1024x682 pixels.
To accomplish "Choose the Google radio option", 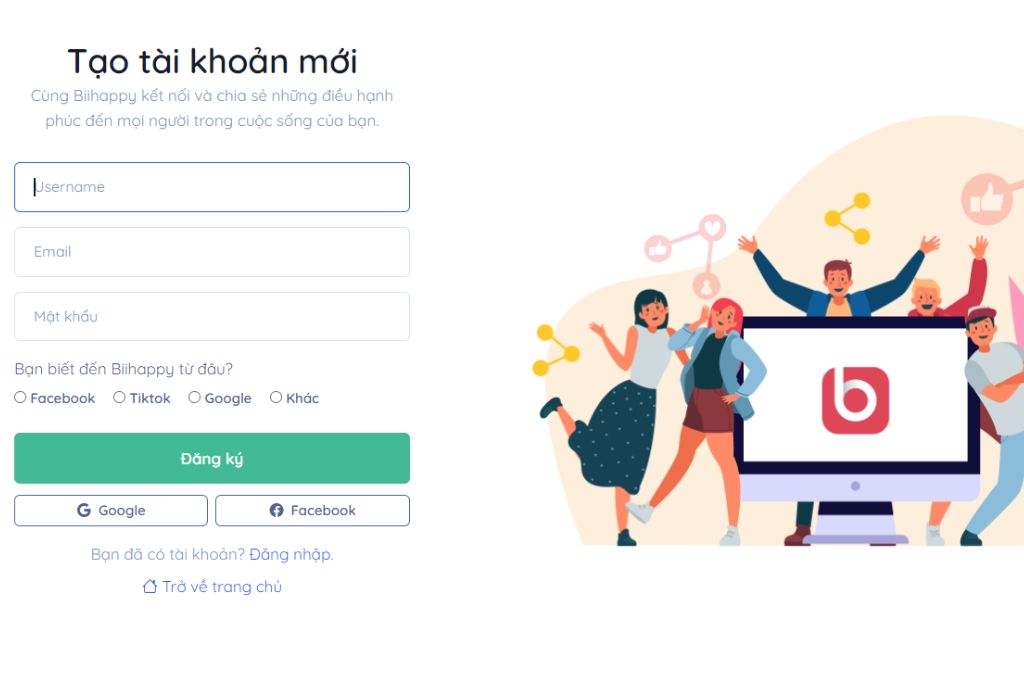I will [x=194, y=397].
